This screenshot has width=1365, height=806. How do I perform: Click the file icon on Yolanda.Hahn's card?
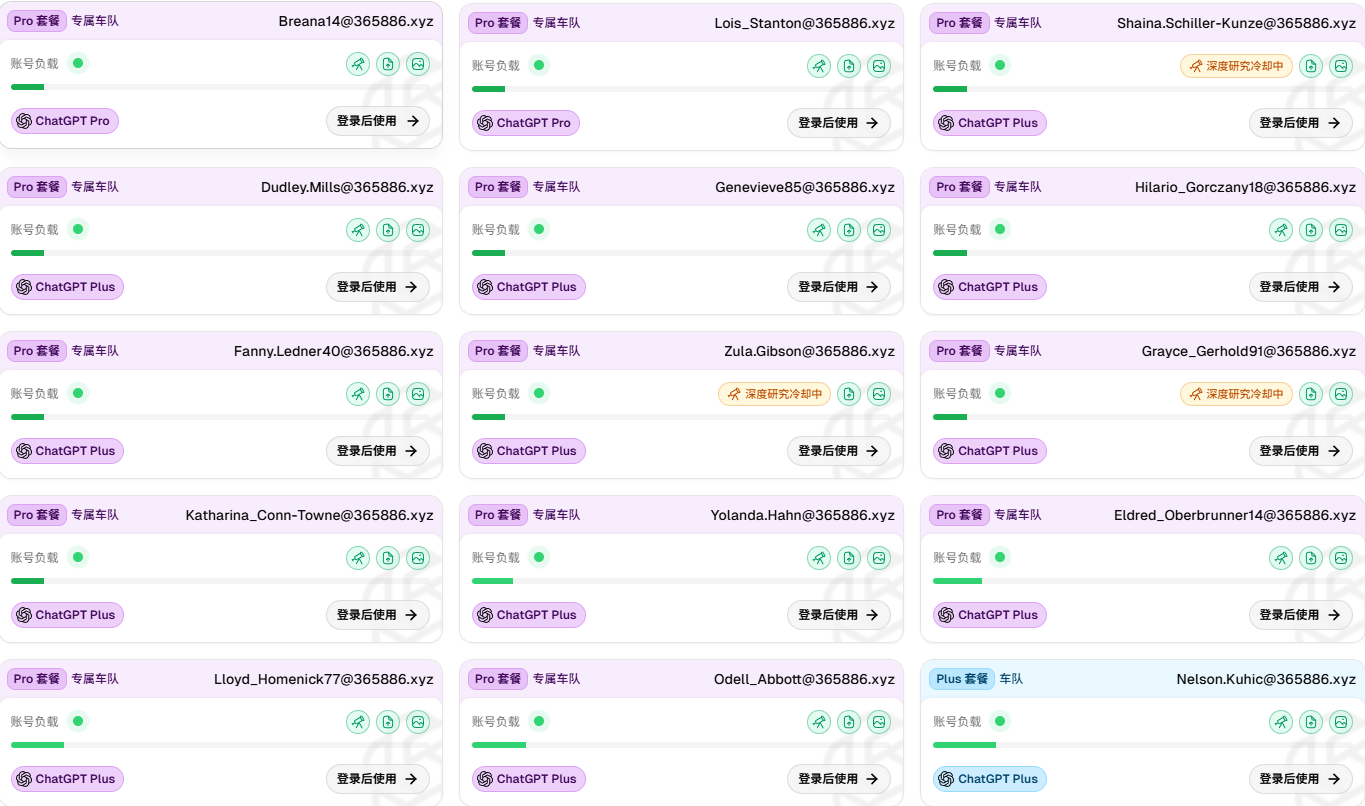(849, 558)
